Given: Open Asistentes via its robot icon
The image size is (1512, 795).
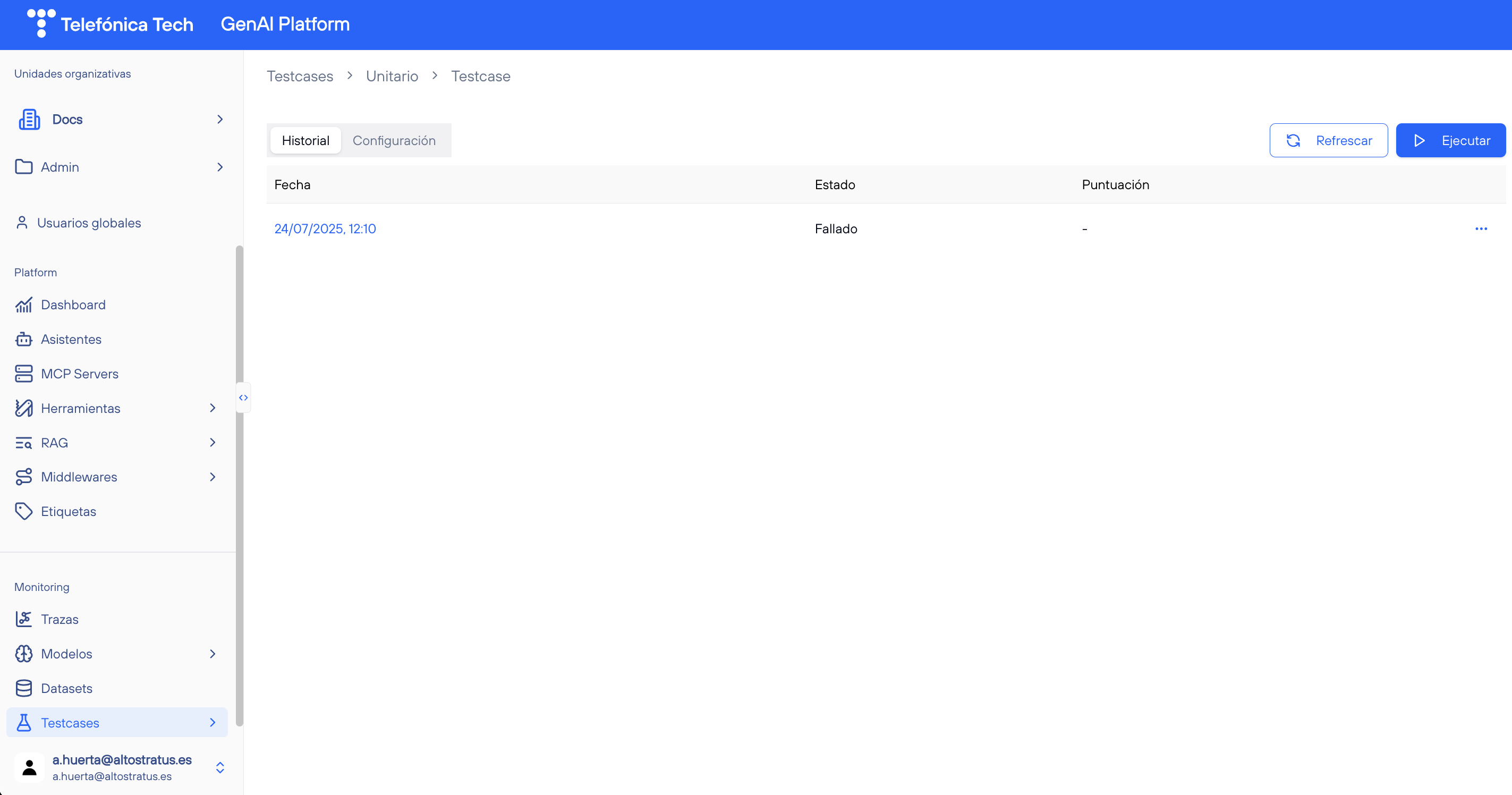Looking at the screenshot, I should click(x=23, y=340).
